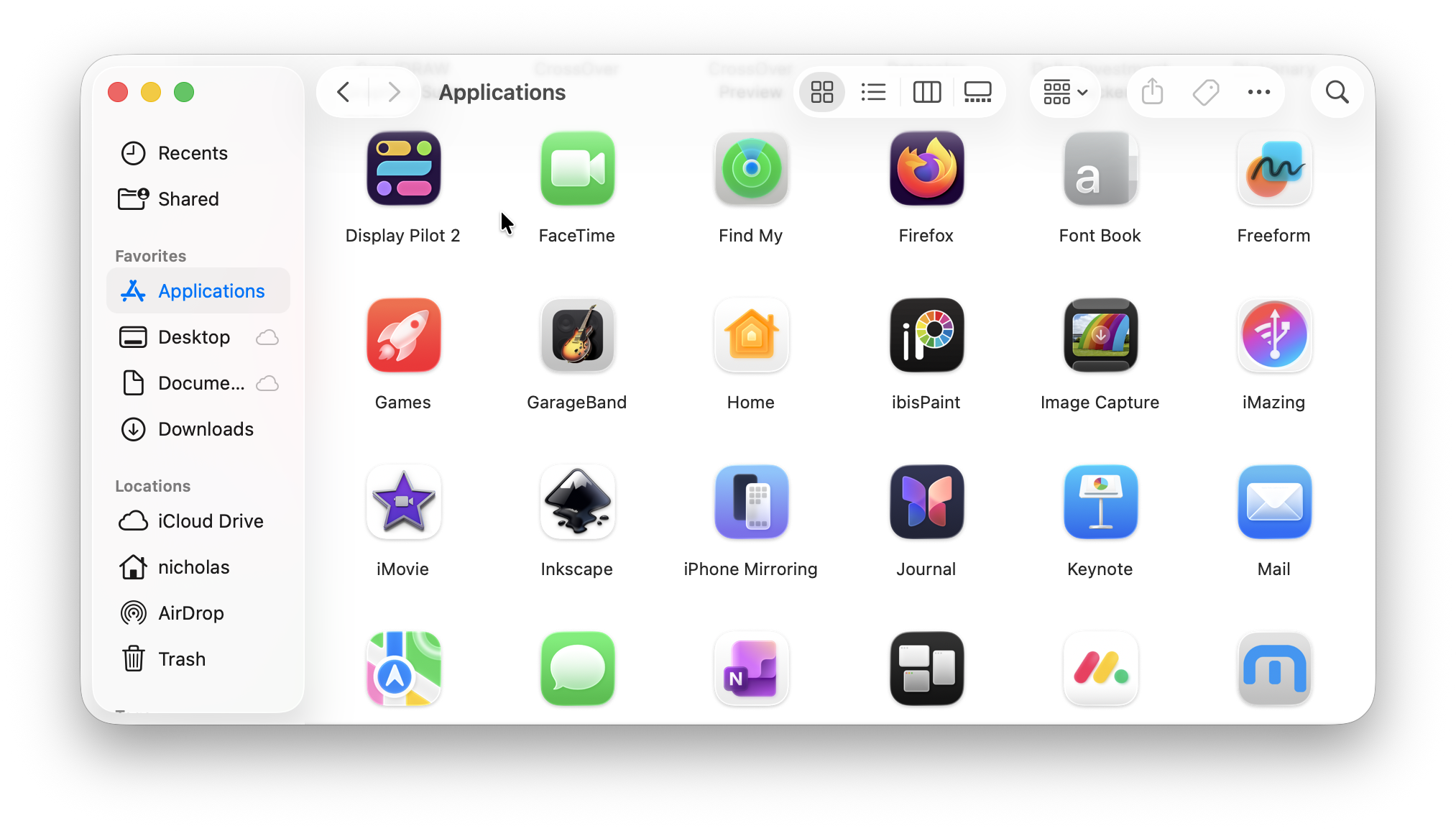Open Trash in the sidebar

(x=198, y=659)
